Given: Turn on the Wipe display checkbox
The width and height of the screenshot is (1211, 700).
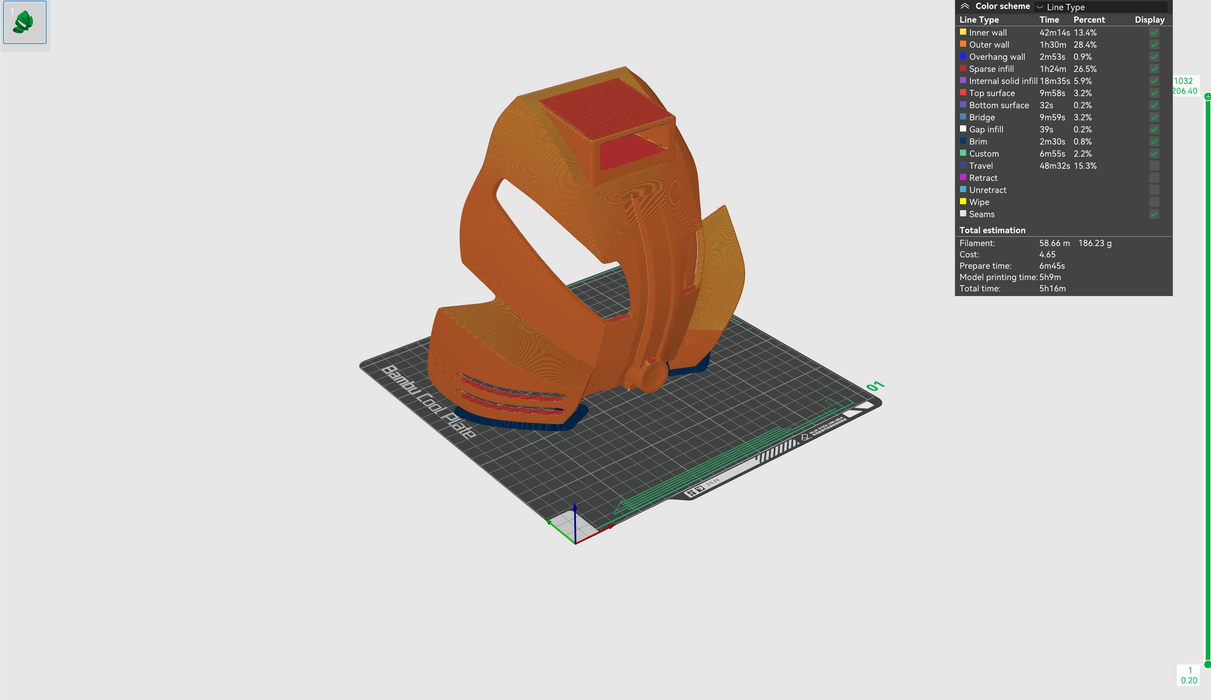Looking at the screenshot, I should (1154, 202).
